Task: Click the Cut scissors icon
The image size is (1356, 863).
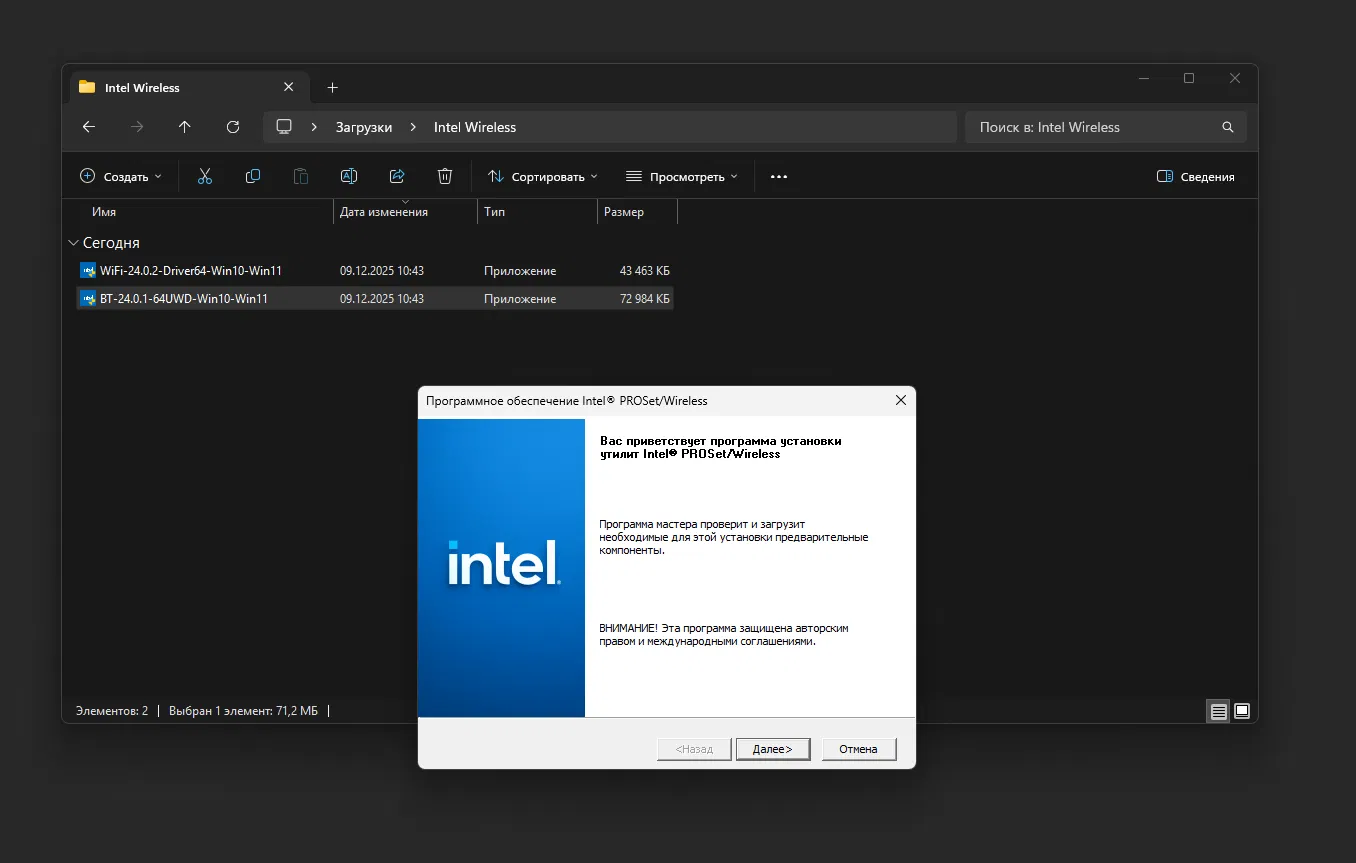Action: click(x=205, y=176)
